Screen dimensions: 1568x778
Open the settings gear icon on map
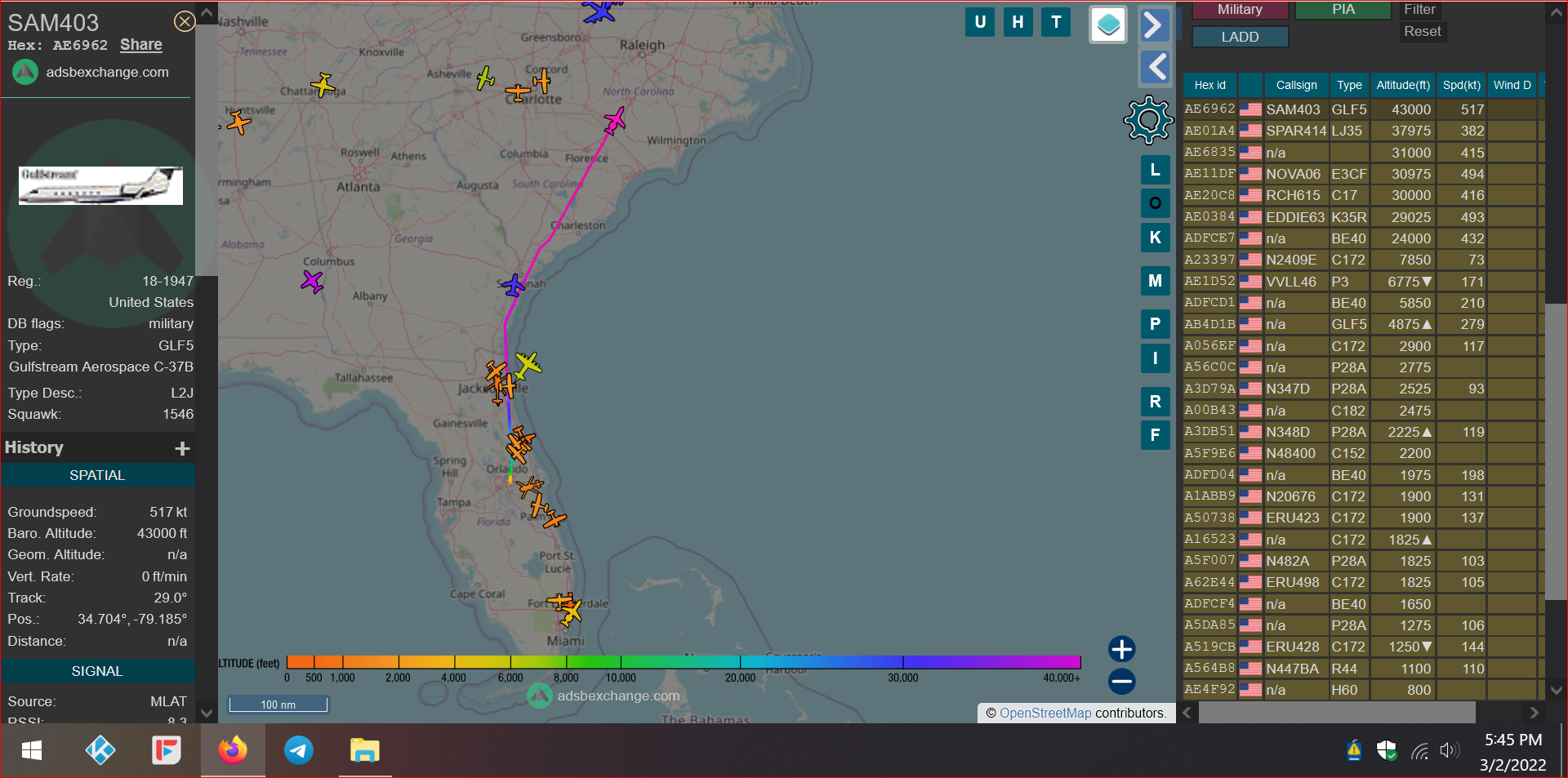(x=1148, y=120)
